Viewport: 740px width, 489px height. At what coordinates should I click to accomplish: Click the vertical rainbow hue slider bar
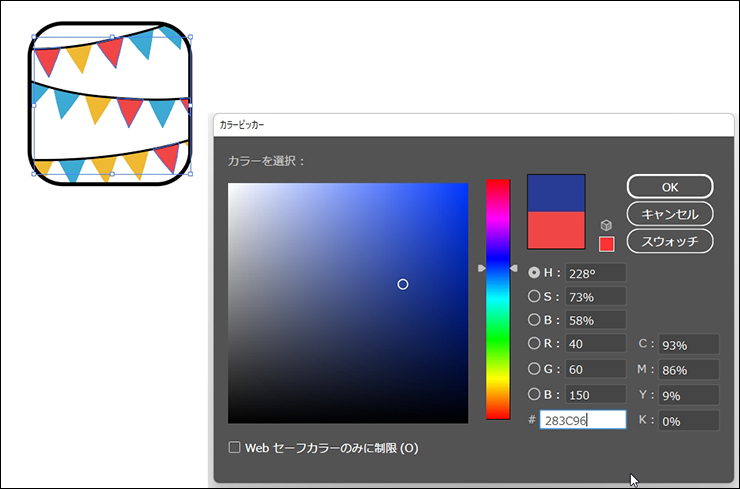pyautogui.click(x=497, y=300)
